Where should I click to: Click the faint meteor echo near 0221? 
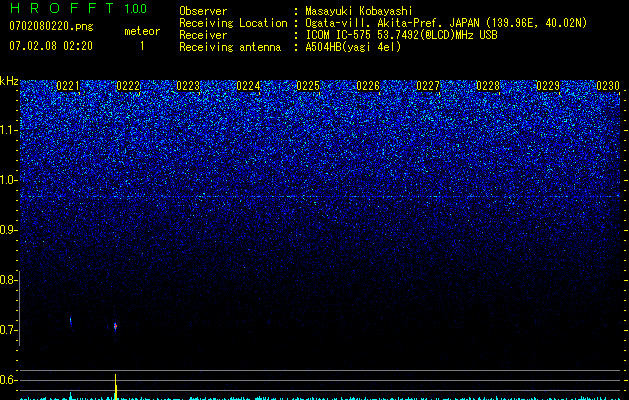click(71, 321)
